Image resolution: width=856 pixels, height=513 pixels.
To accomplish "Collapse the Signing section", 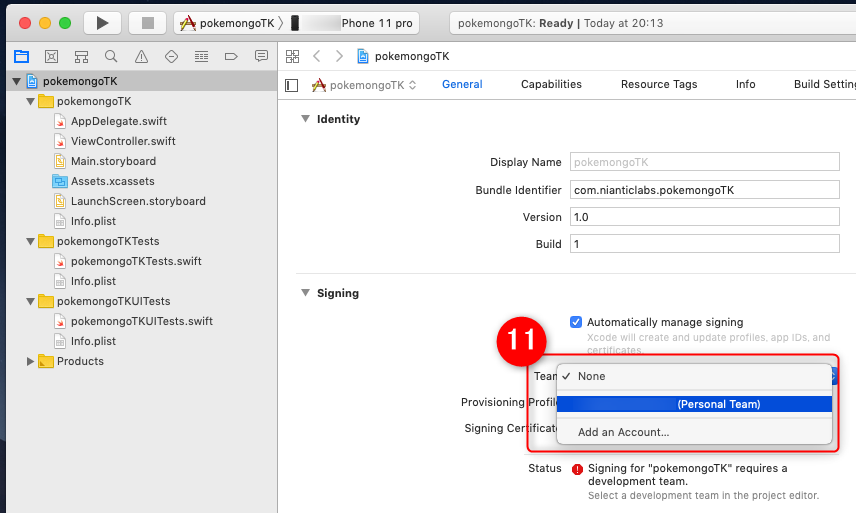I will click(x=305, y=293).
